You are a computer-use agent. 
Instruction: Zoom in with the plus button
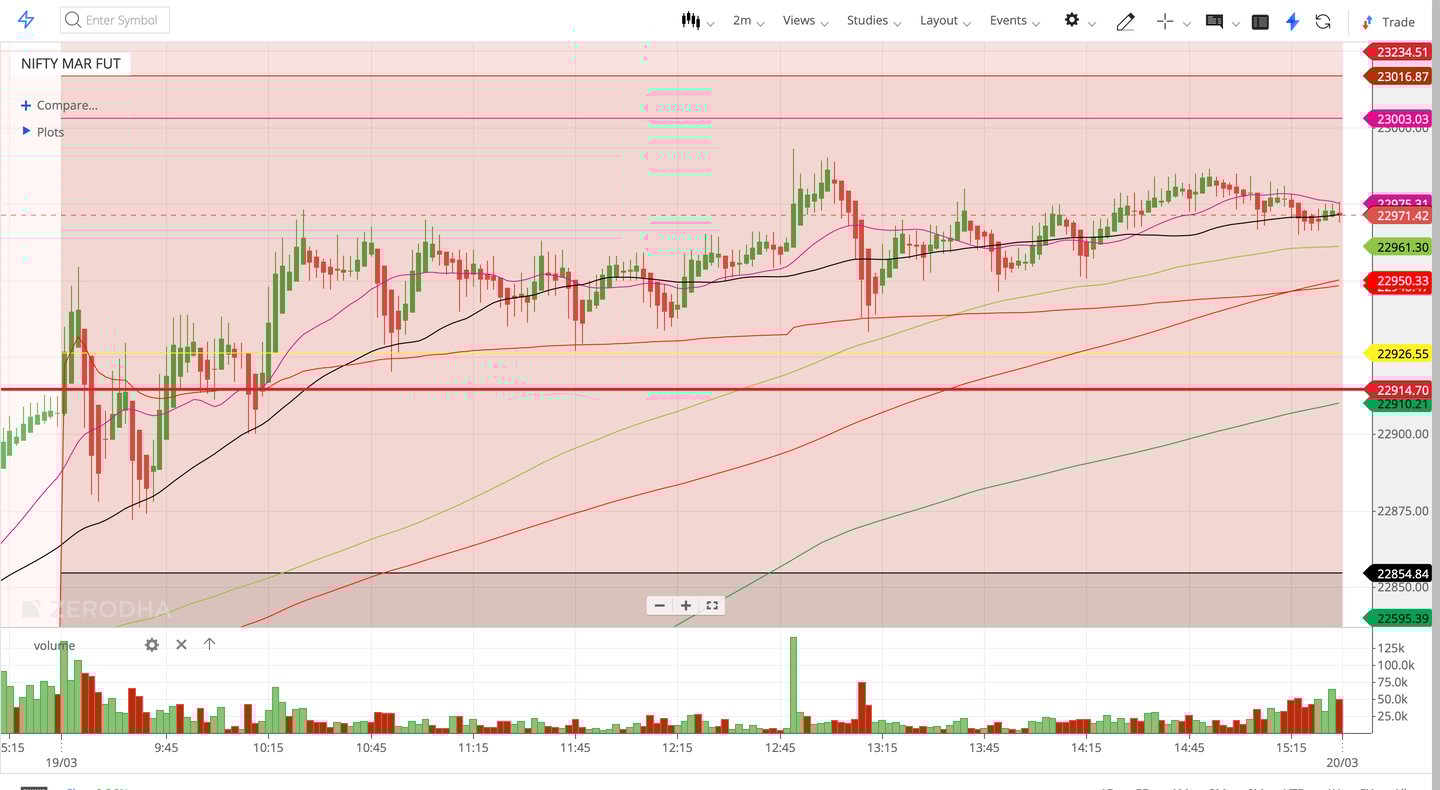(686, 605)
